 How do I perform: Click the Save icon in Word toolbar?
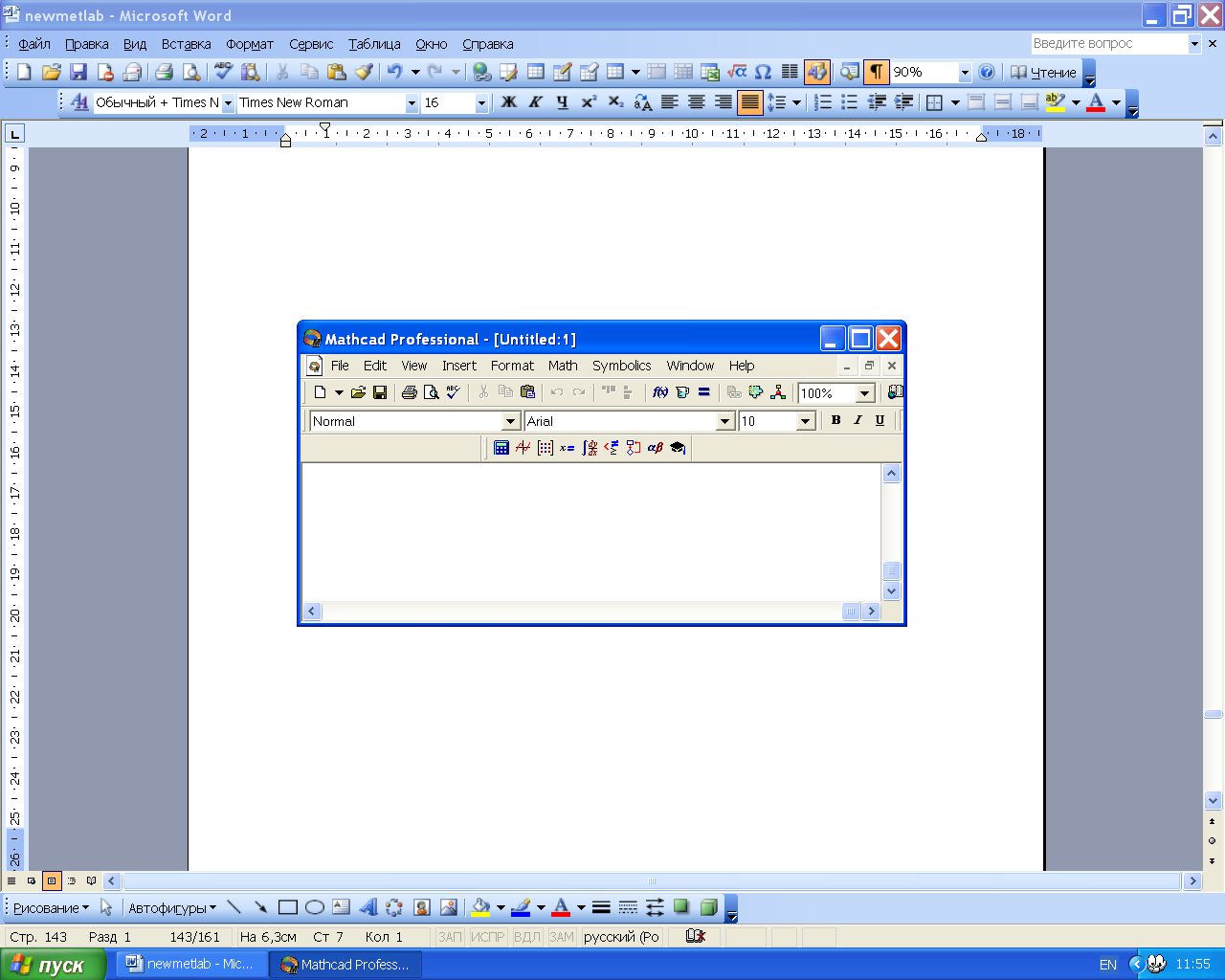pos(78,72)
